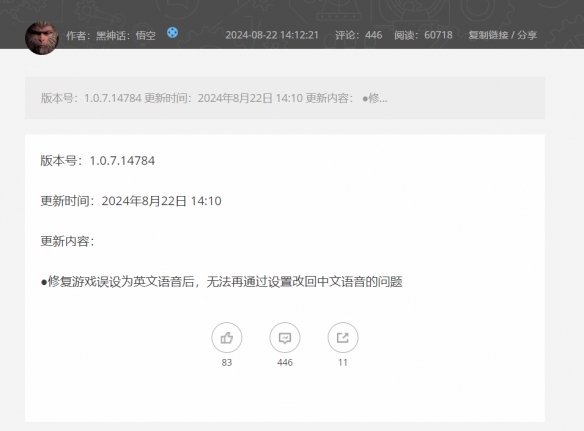Open comments via speech bubble icon
Screen dimensions: 584x431
click(285, 337)
